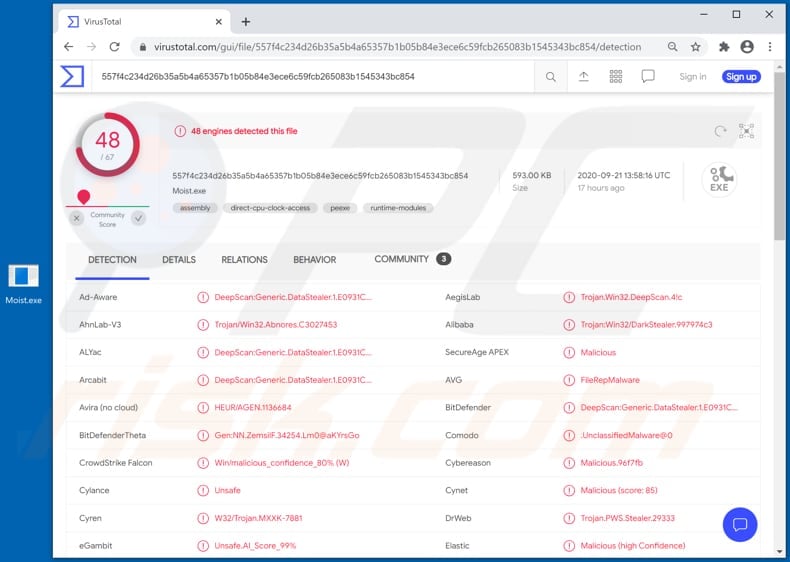790x562 pixels.
Task: Click the reanalyze refresh icon
Action: pos(720,131)
